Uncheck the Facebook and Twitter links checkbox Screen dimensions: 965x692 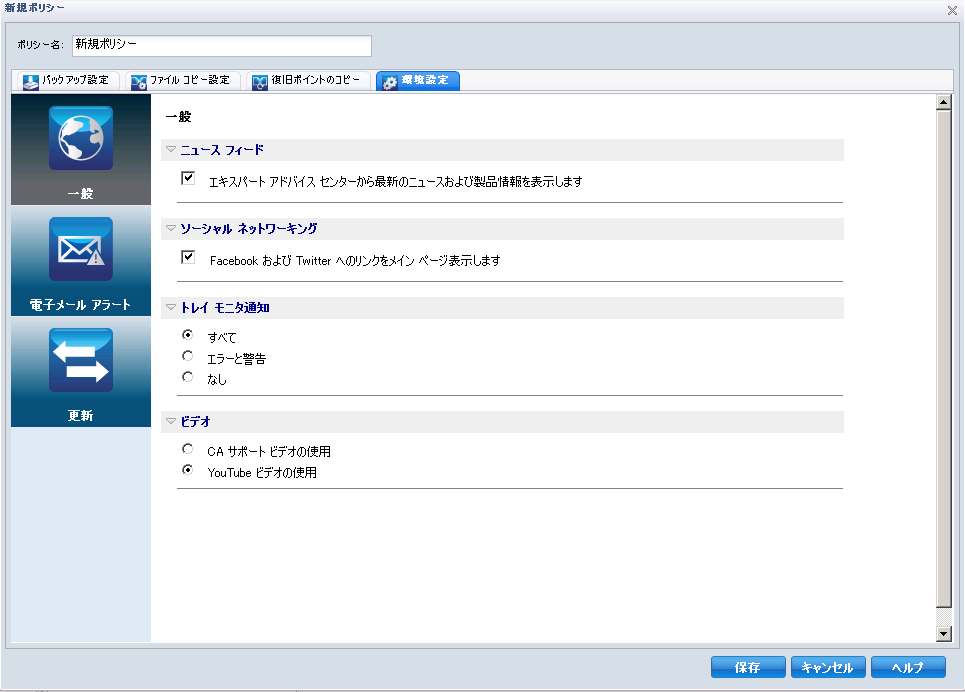pos(188,257)
